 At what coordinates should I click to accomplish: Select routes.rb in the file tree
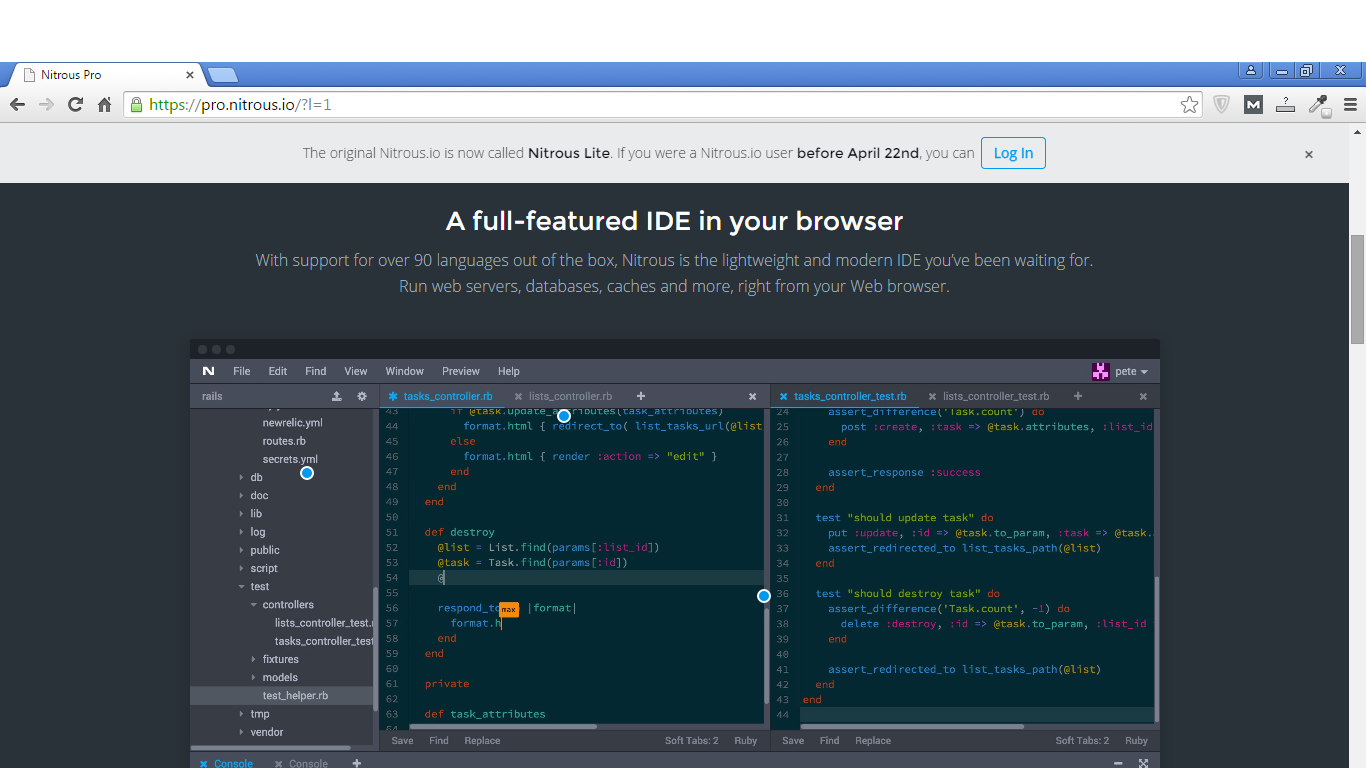284,441
